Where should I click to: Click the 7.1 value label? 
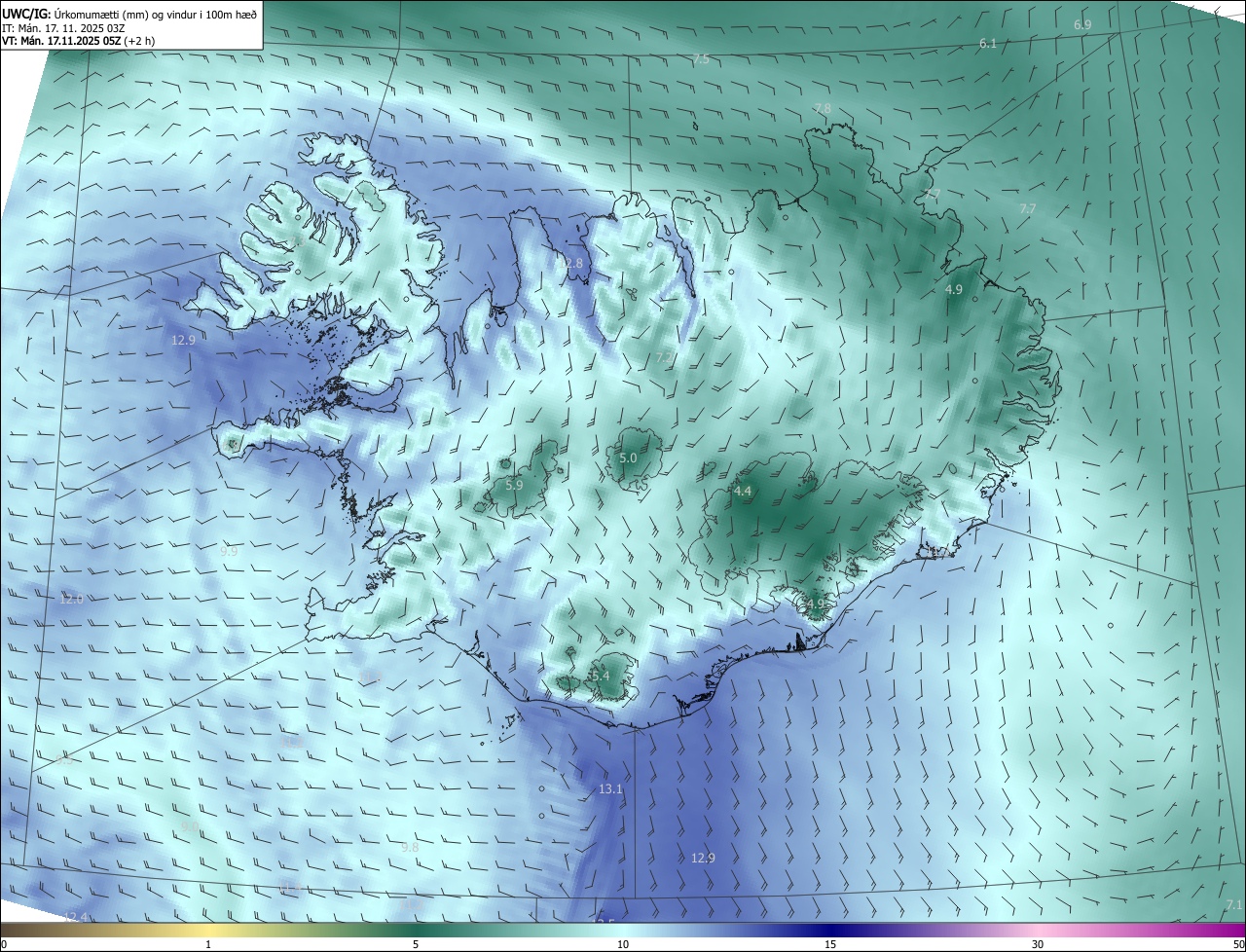click(1233, 905)
